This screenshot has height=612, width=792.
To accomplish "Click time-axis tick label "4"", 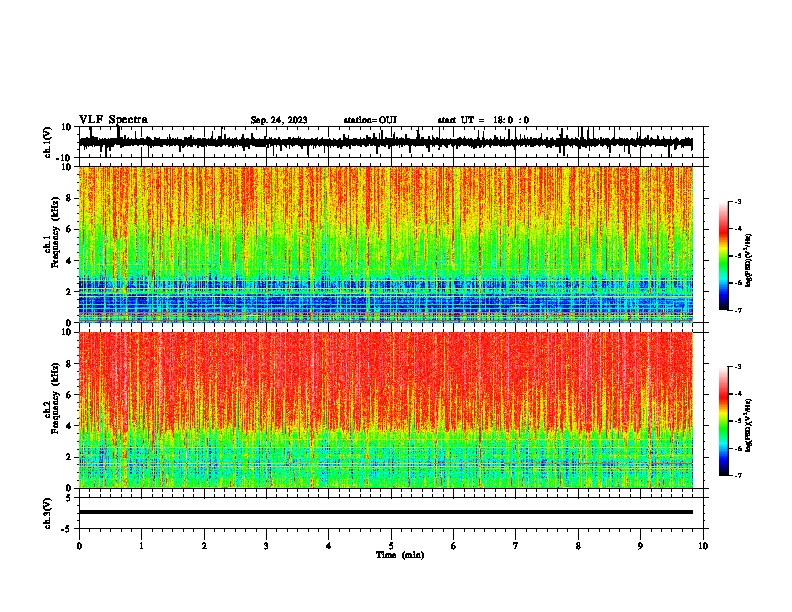I will tap(329, 546).
